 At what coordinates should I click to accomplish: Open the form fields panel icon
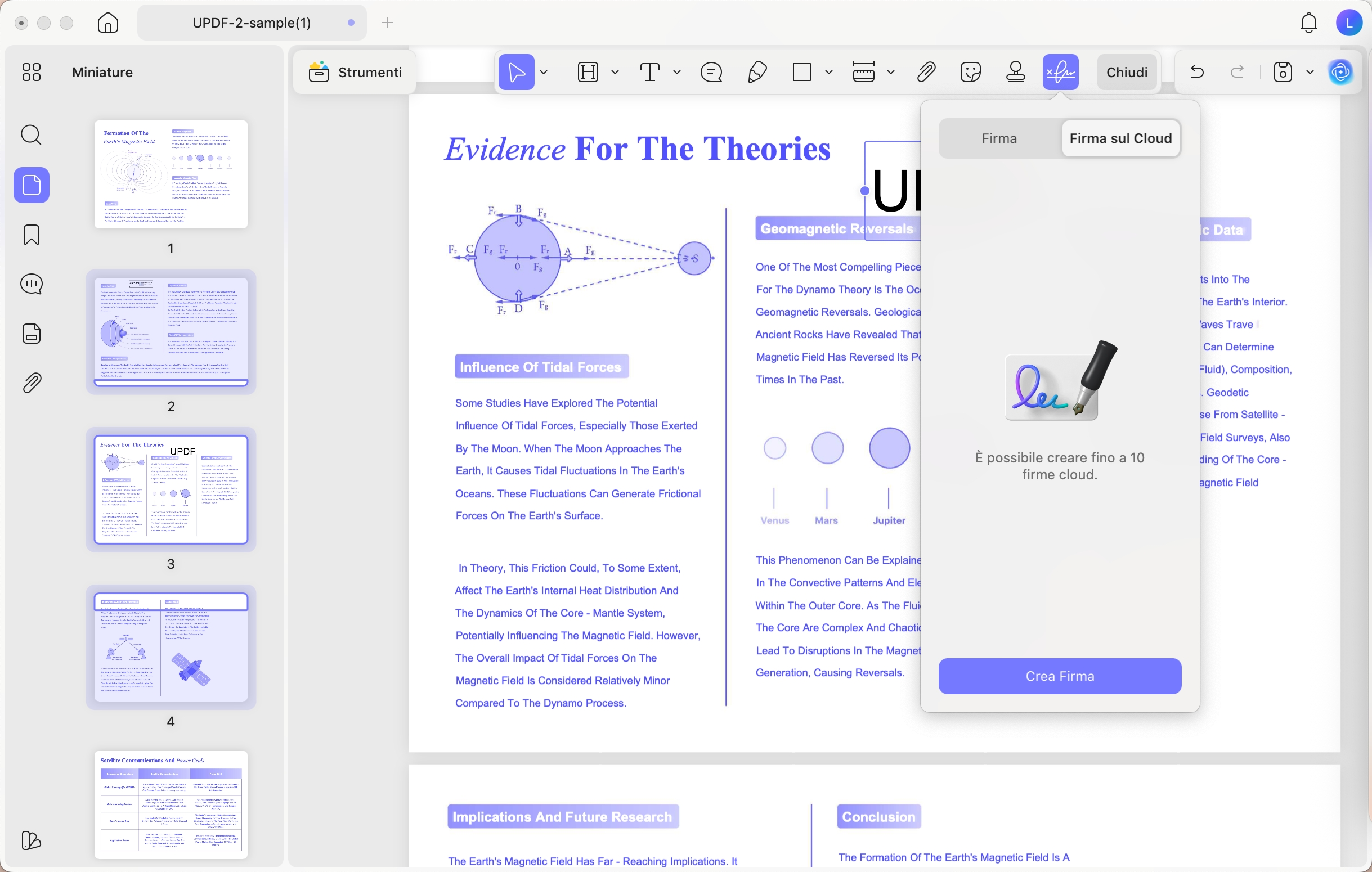click(32, 334)
